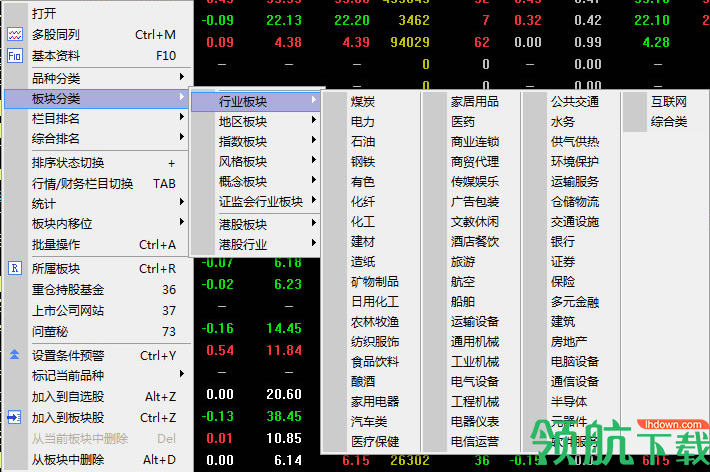Choose the 环境保护 industry sector
710x472 pixels.
click(575, 161)
